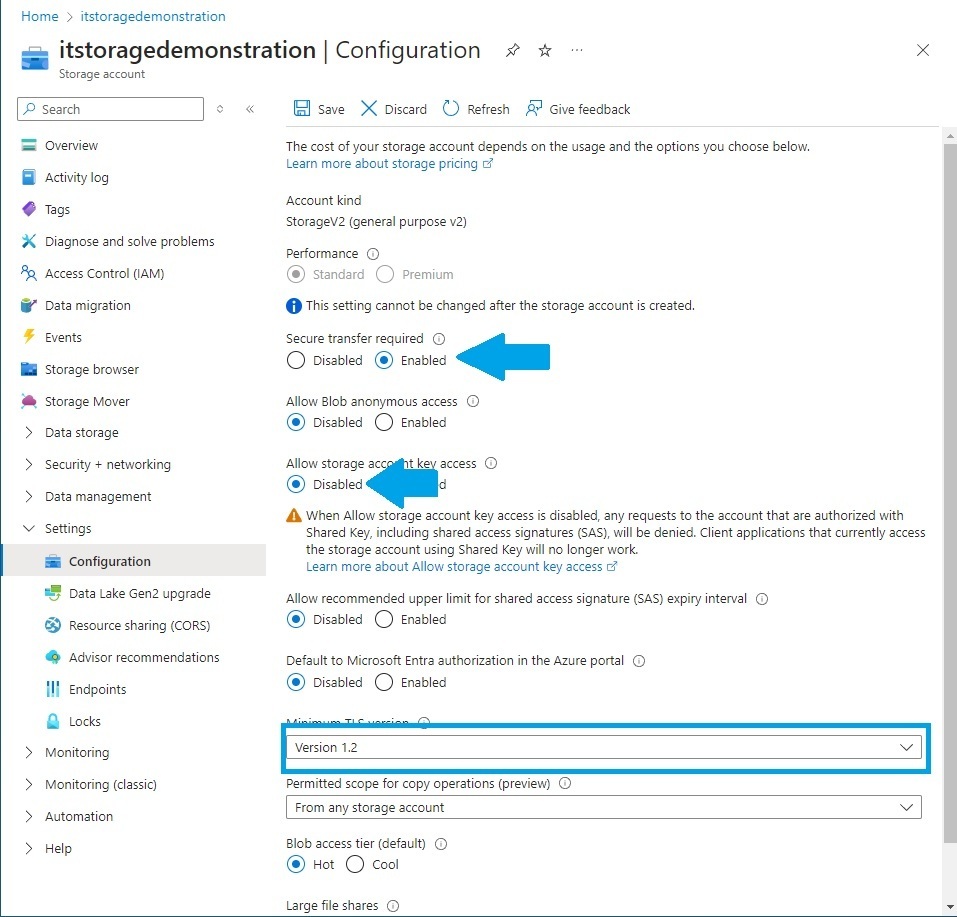The image size is (957, 917).
Task: Expand the Data storage section
Action: point(29,432)
